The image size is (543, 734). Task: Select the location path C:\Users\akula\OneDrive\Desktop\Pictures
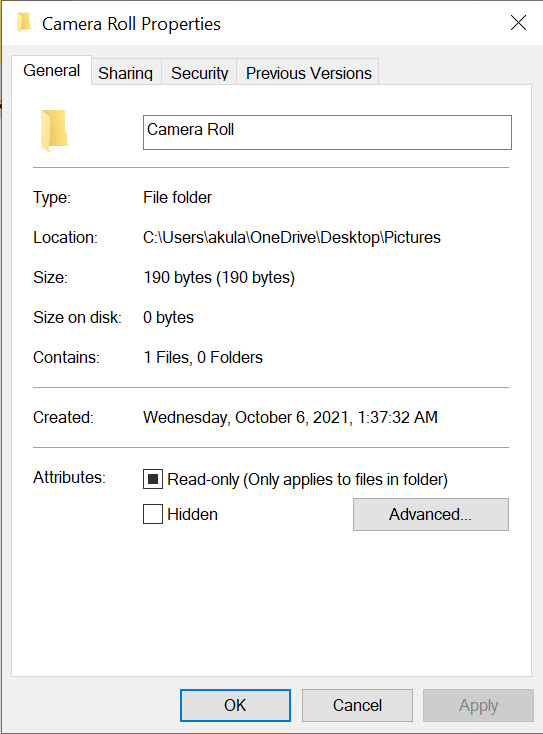click(292, 237)
